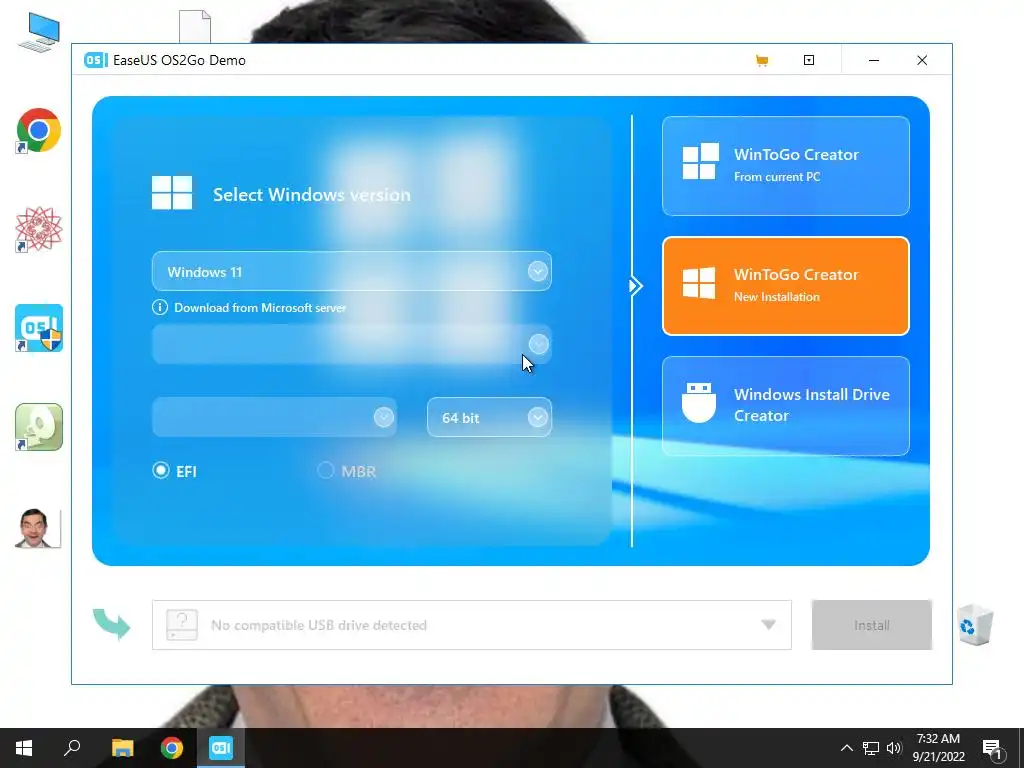This screenshot has height=768, width=1024.
Task: Click the Install button
Action: pos(871,625)
